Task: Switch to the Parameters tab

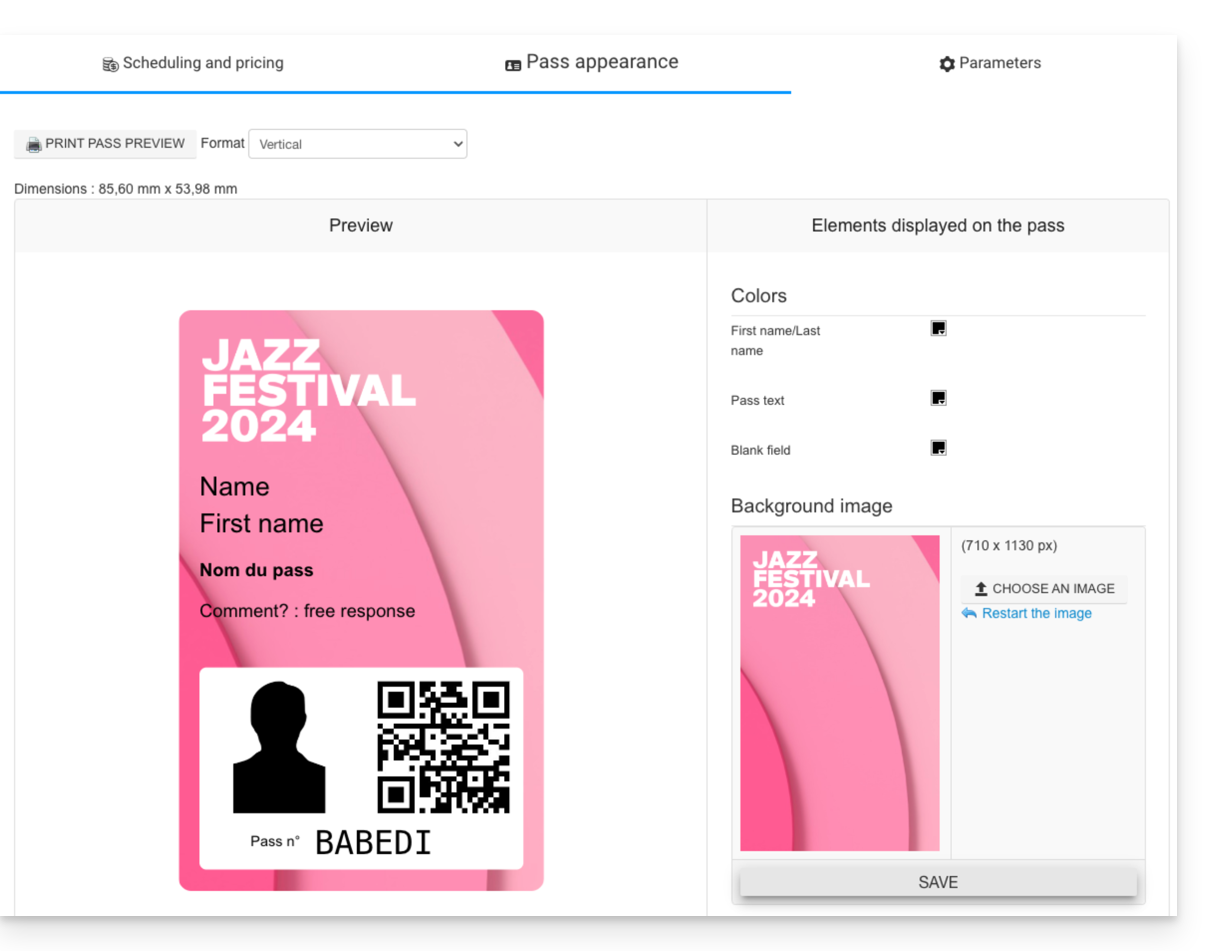Action: (989, 63)
